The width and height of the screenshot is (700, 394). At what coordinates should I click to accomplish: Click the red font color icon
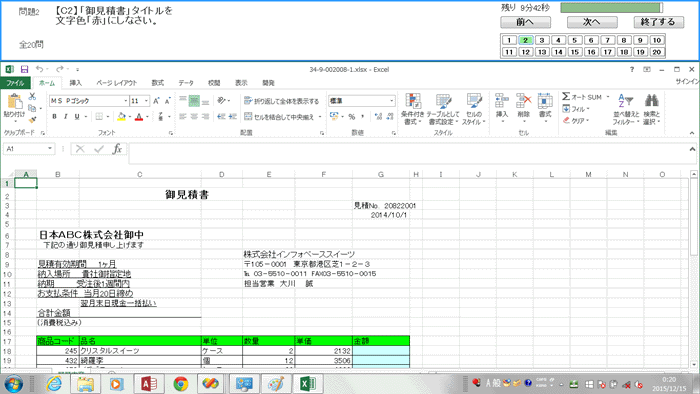[x=139, y=117]
